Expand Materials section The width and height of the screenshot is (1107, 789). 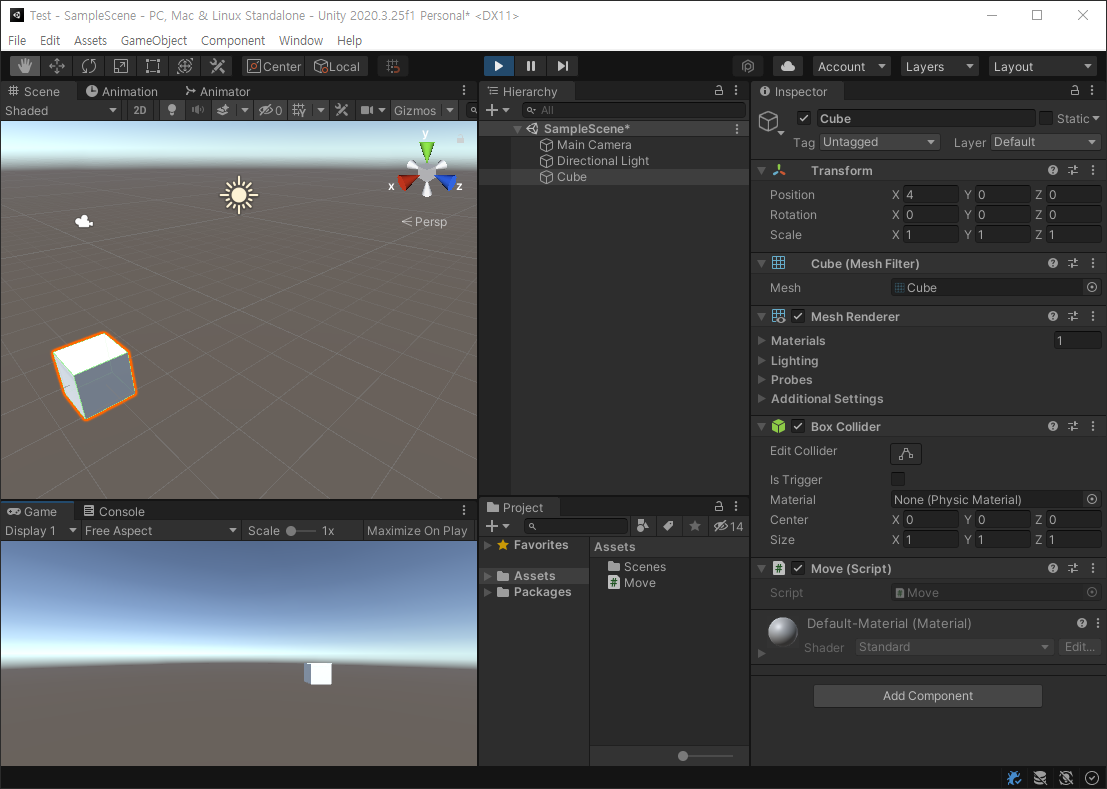tap(762, 340)
